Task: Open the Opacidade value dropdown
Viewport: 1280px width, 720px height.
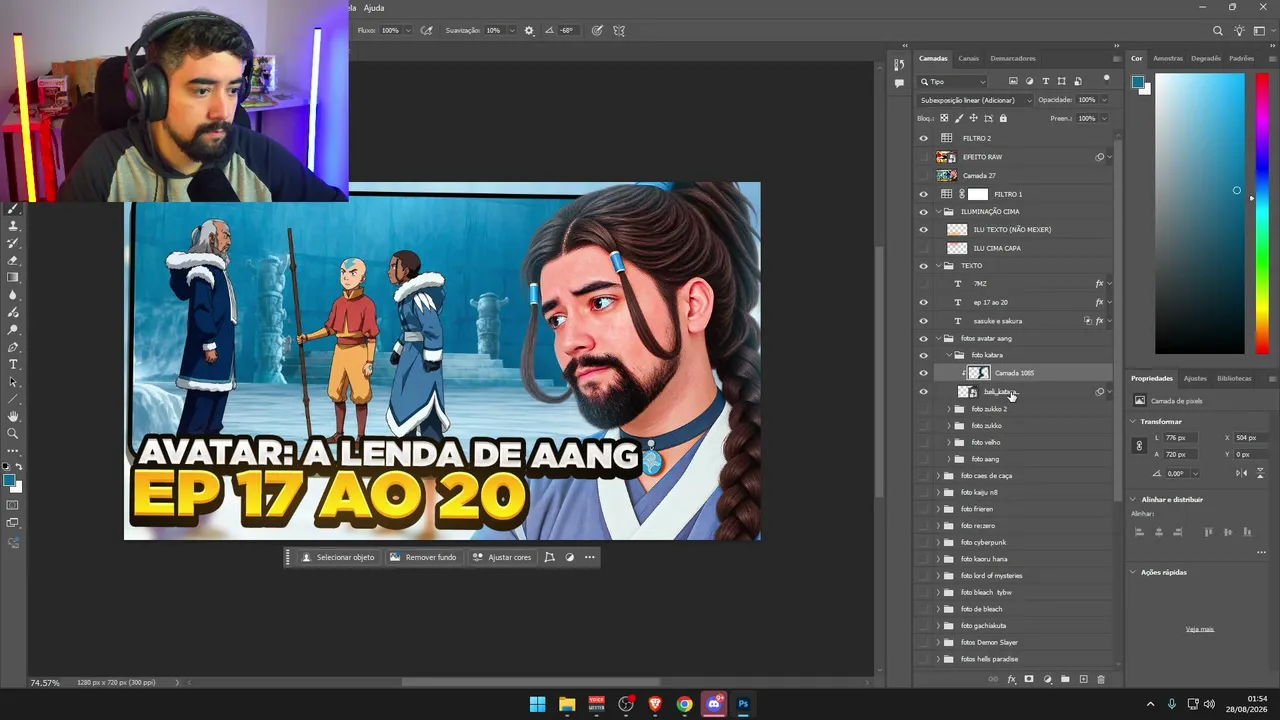Action: pos(1104,100)
